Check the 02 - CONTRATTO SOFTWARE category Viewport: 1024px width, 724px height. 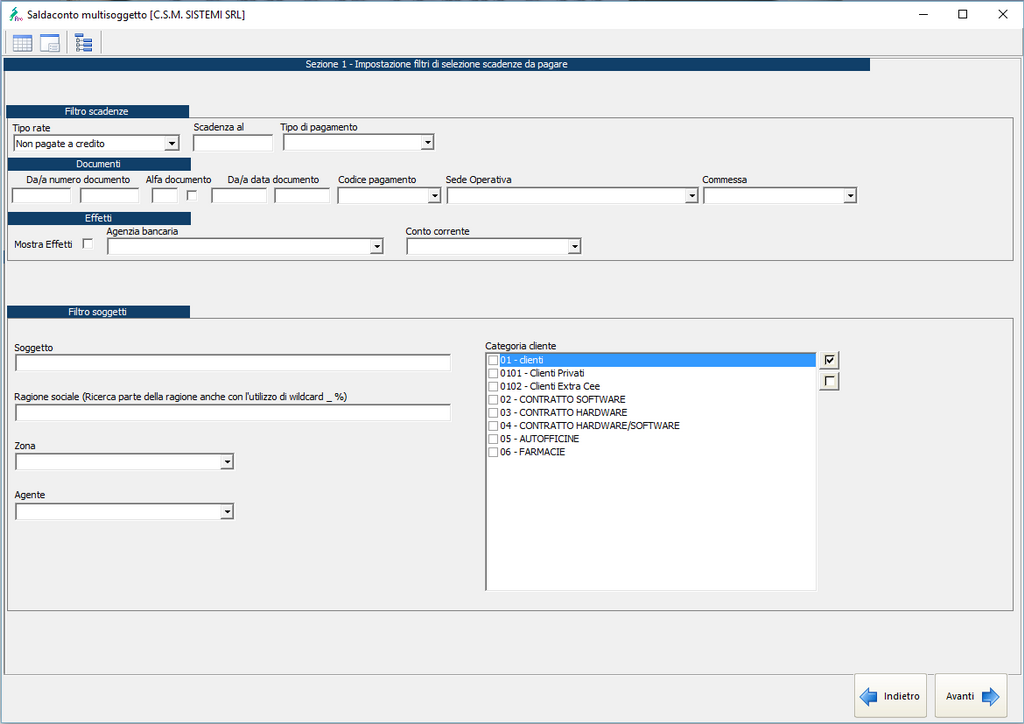(x=493, y=400)
